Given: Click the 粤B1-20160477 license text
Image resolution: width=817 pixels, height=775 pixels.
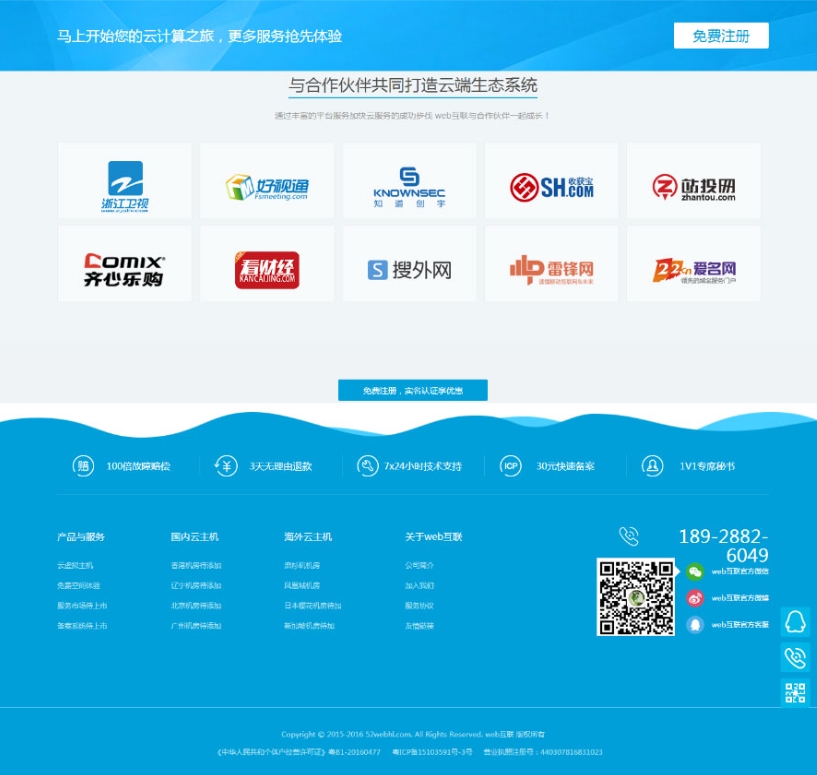Looking at the screenshot, I should tap(354, 752).
